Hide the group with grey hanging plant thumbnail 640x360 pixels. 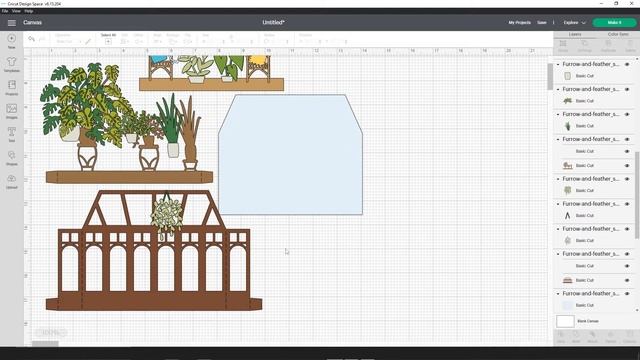627,229
